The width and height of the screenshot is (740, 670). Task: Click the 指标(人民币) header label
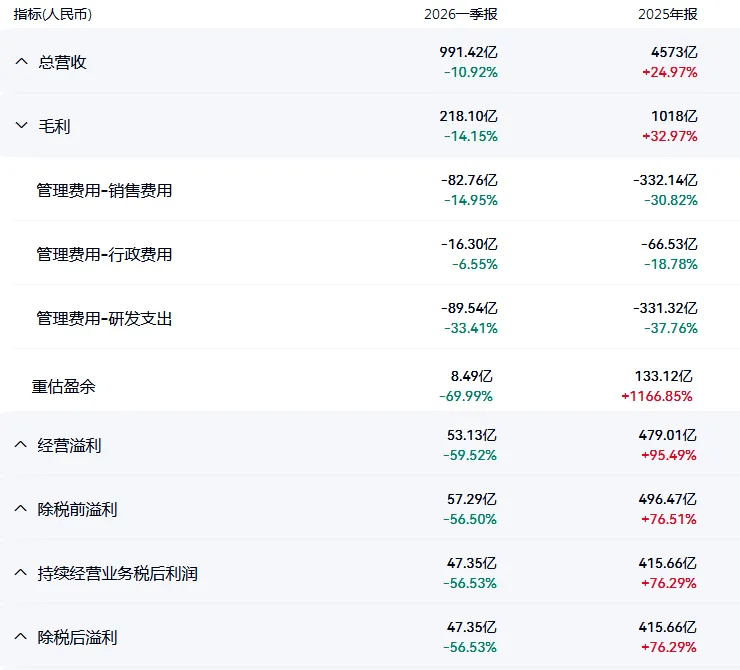[53, 14]
